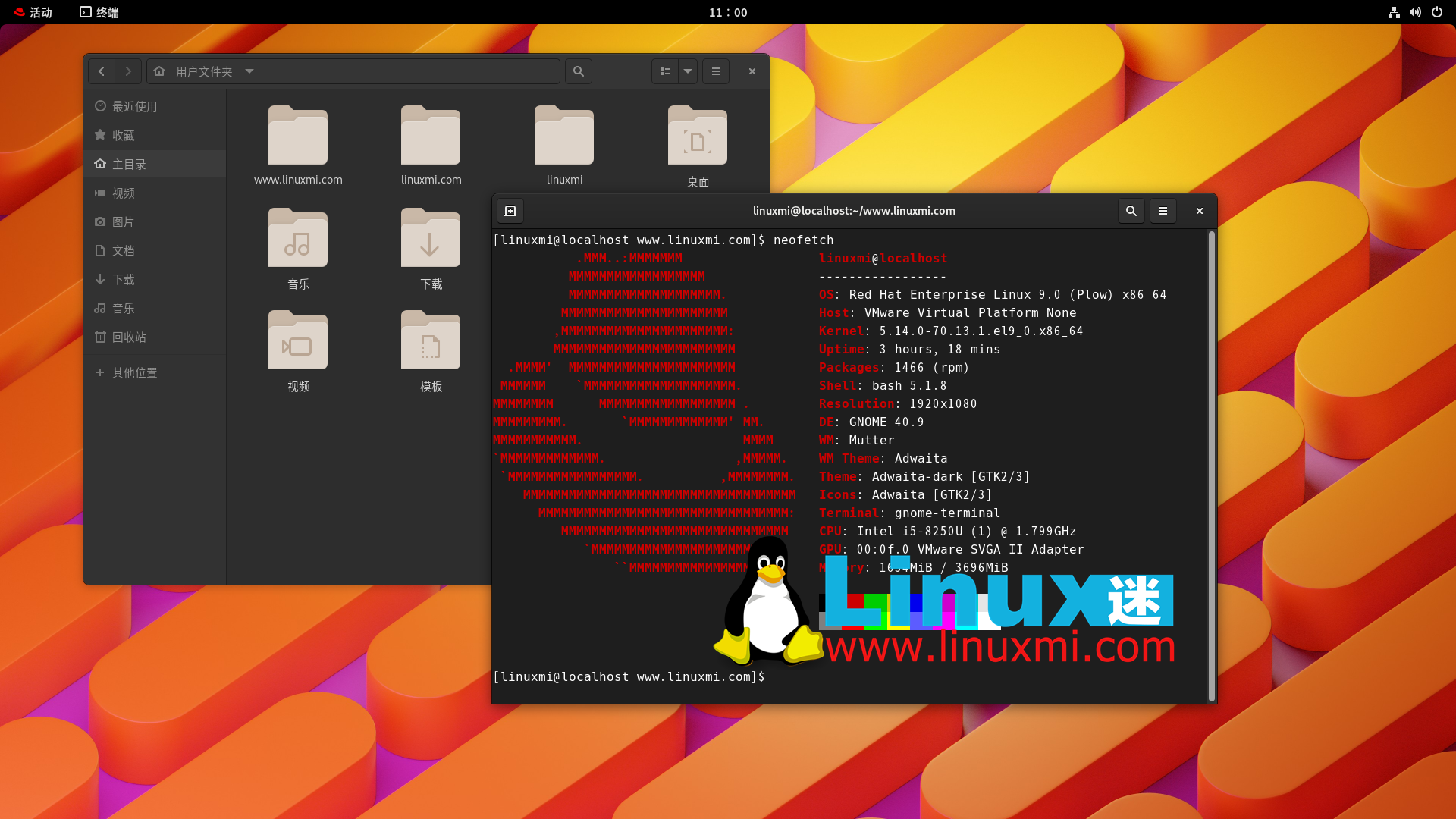
Task: Select the 下载 folder icon
Action: [x=431, y=237]
